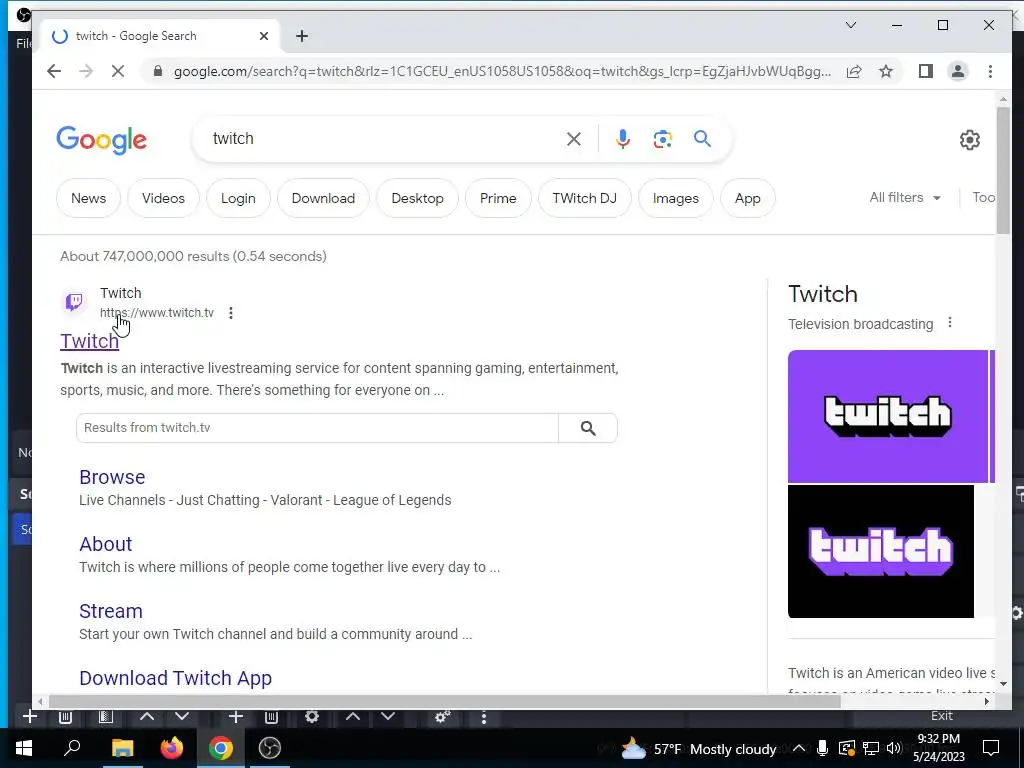
Task: Open the Windows Start menu
Action: coord(24,748)
